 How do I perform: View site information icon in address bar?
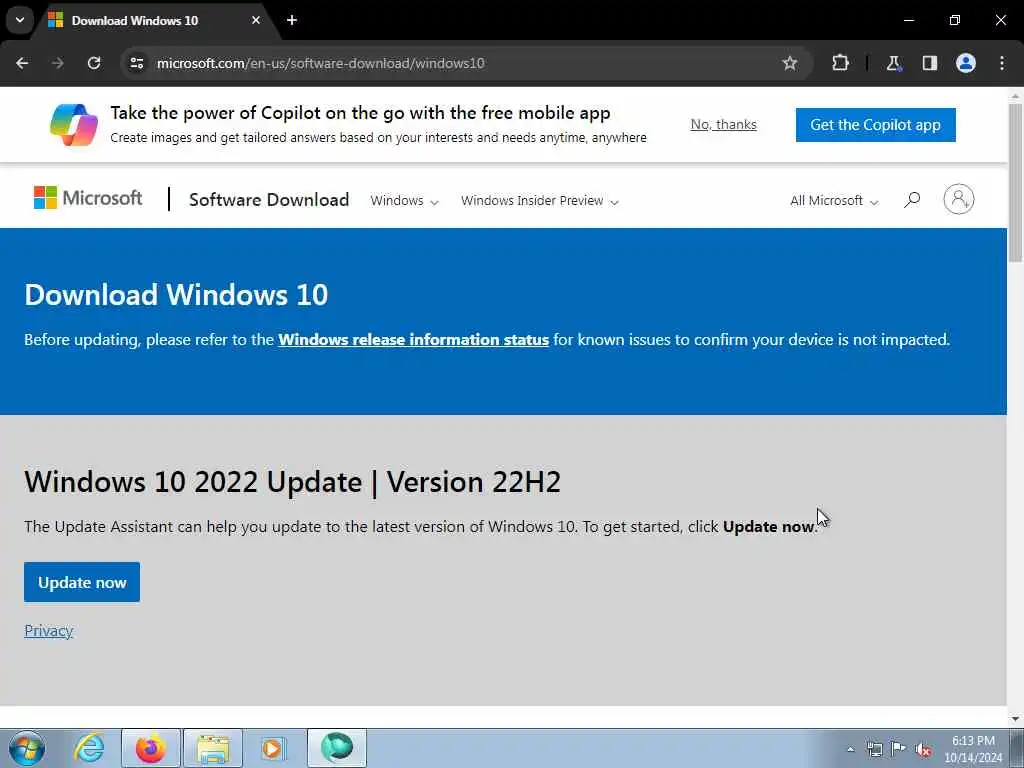pos(136,63)
